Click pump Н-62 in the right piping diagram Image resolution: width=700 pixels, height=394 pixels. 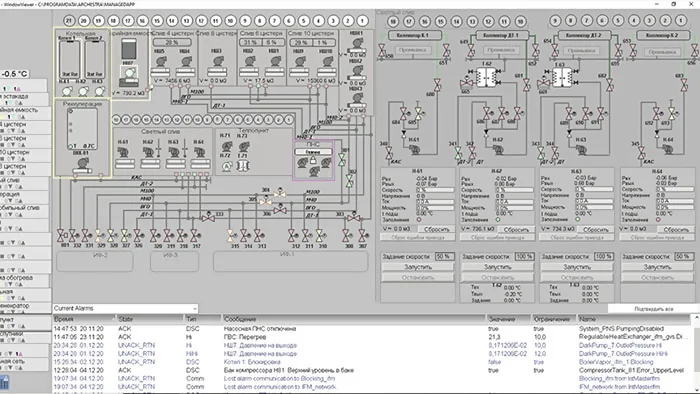click(498, 149)
